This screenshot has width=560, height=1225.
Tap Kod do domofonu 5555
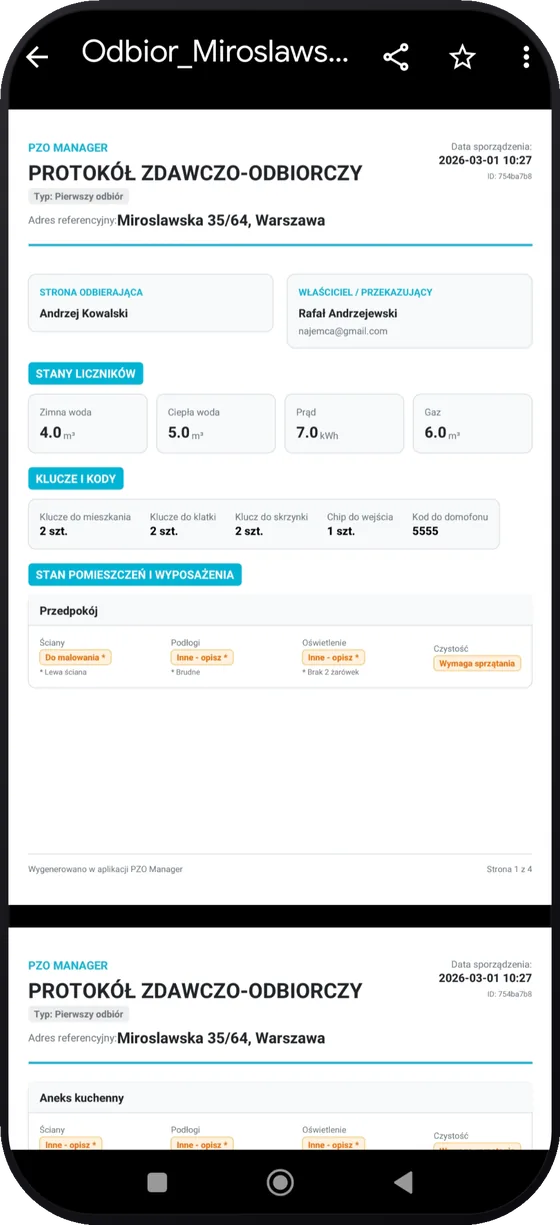(450, 524)
